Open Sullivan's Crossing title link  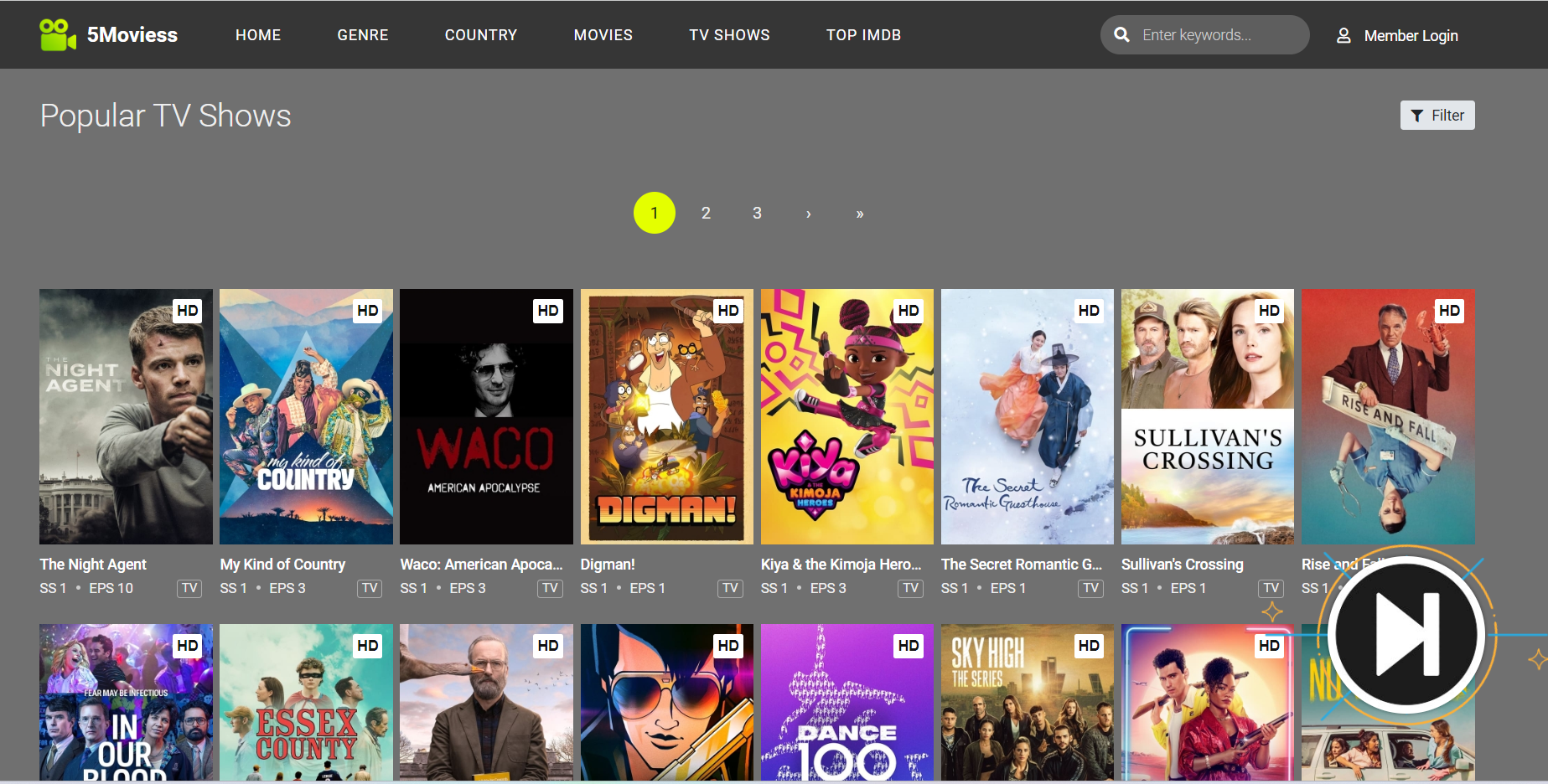point(1183,565)
